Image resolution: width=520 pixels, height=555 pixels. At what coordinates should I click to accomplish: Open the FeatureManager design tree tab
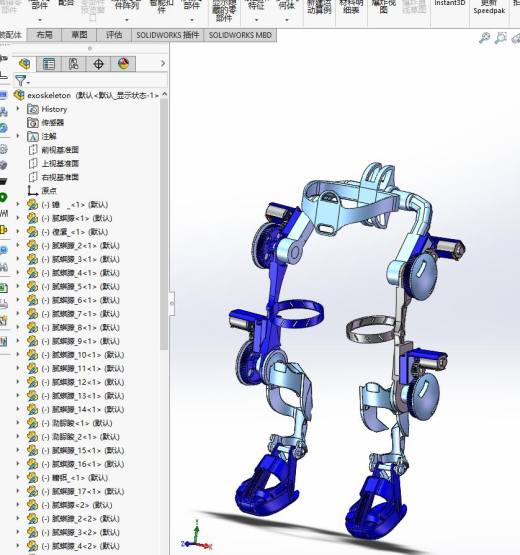(x=24, y=64)
